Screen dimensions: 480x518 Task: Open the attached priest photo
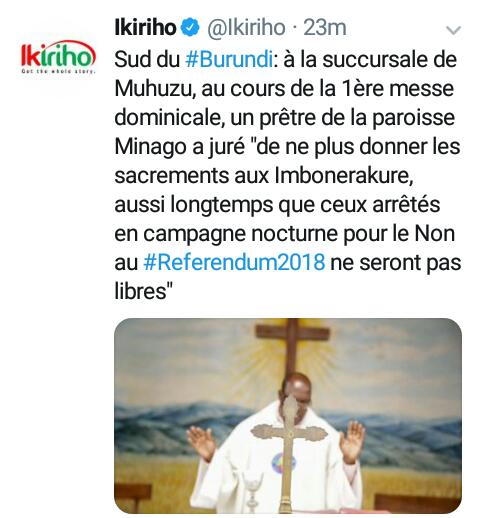coord(288,415)
